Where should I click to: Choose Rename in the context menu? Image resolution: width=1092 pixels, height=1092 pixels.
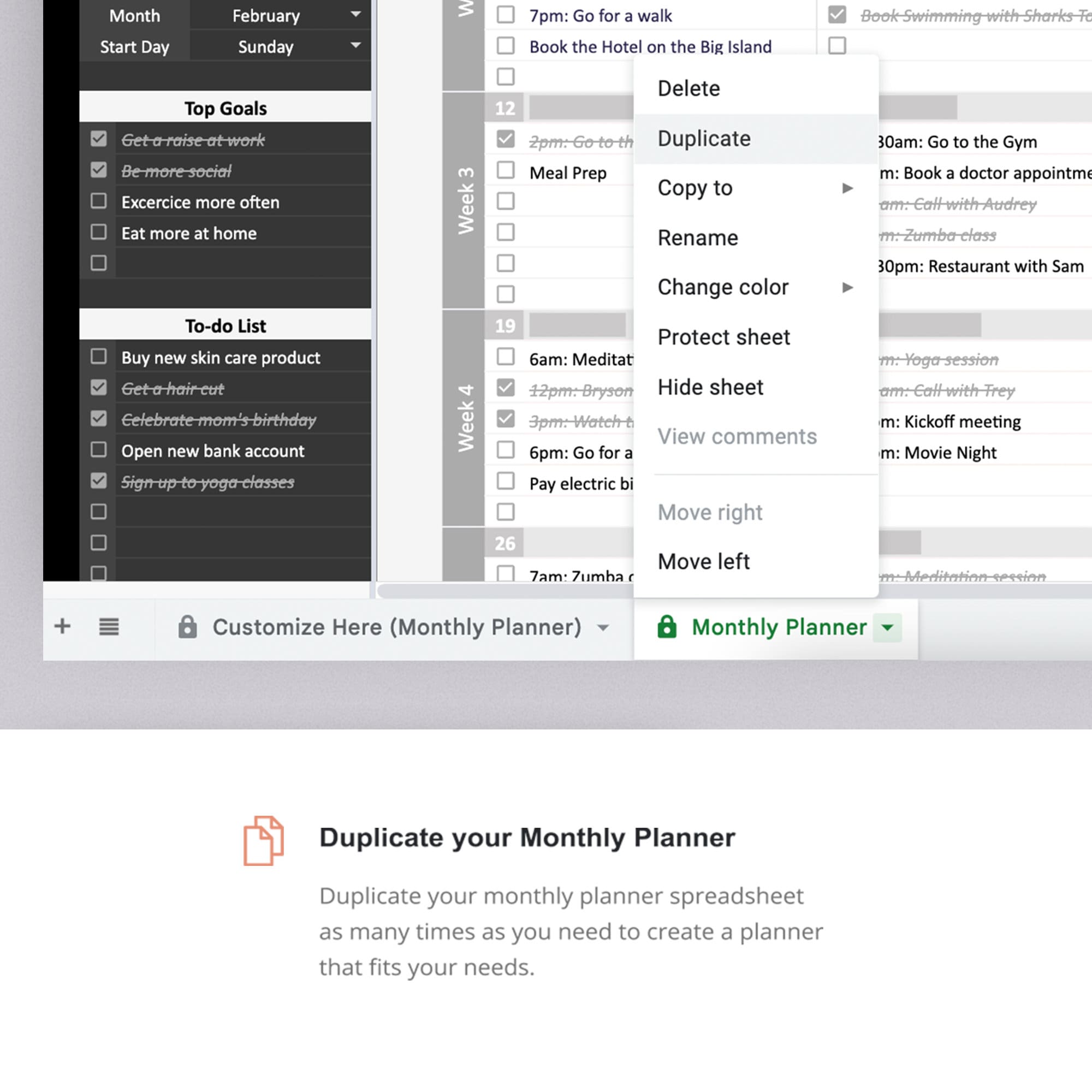(x=699, y=238)
